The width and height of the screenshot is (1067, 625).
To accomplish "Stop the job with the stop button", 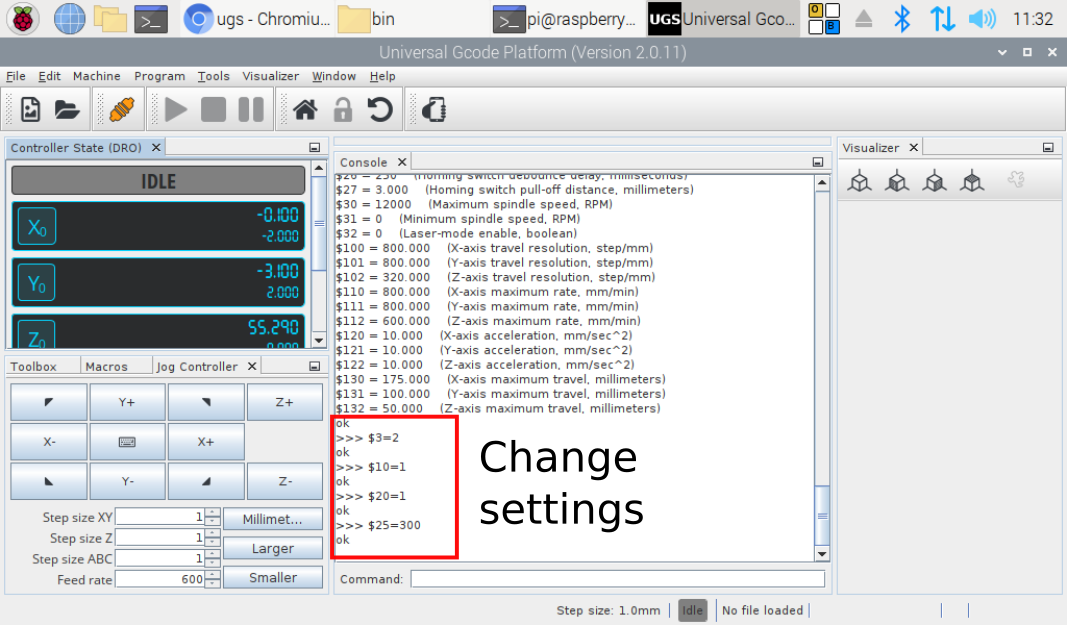I will pos(214,110).
